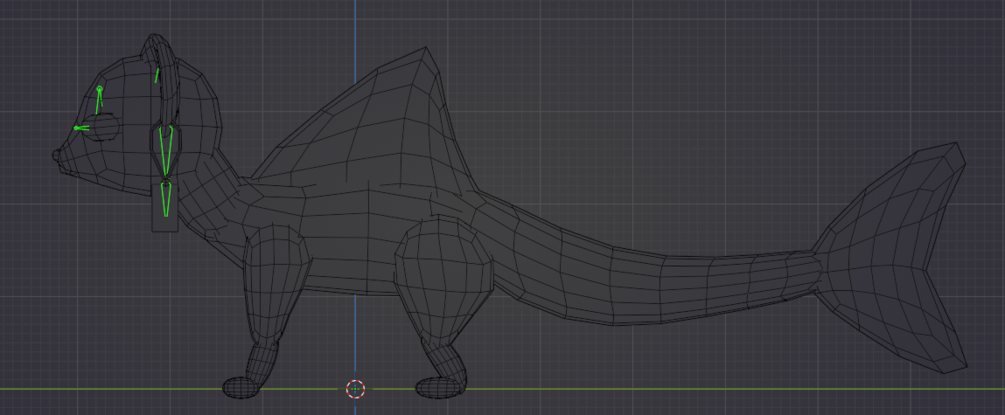Select the lower green neck bone
This screenshot has height=415, width=1005.
click(166, 199)
